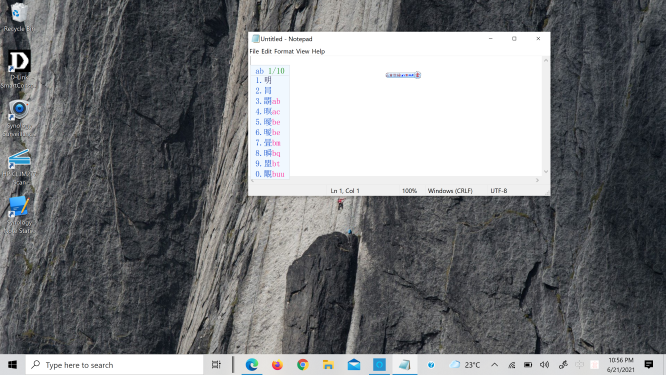Image resolution: width=666 pixels, height=375 pixels.
Task: Open File Explorer from the taskbar
Action: [x=328, y=365]
